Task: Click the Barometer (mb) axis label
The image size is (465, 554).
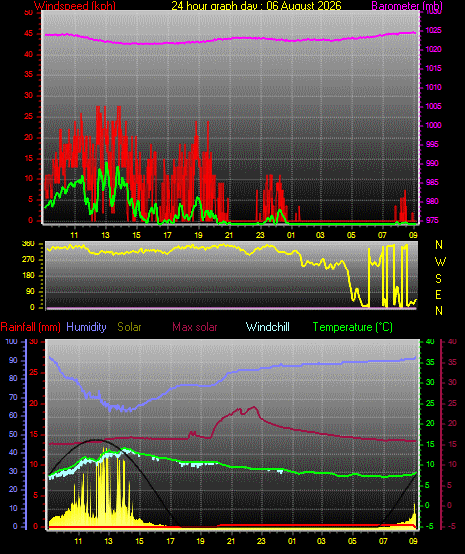Action: pos(407,6)
